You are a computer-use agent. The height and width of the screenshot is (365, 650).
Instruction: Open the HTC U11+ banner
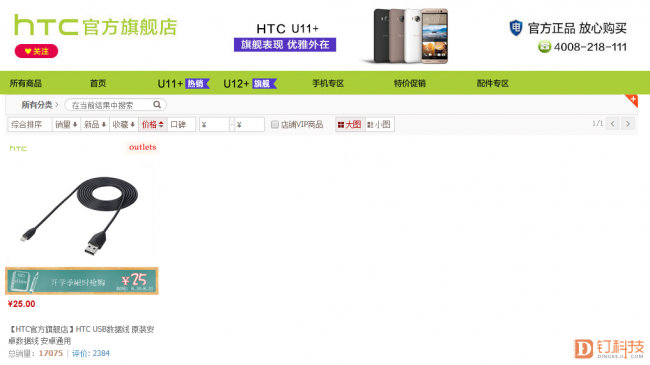tap(285, 36)
